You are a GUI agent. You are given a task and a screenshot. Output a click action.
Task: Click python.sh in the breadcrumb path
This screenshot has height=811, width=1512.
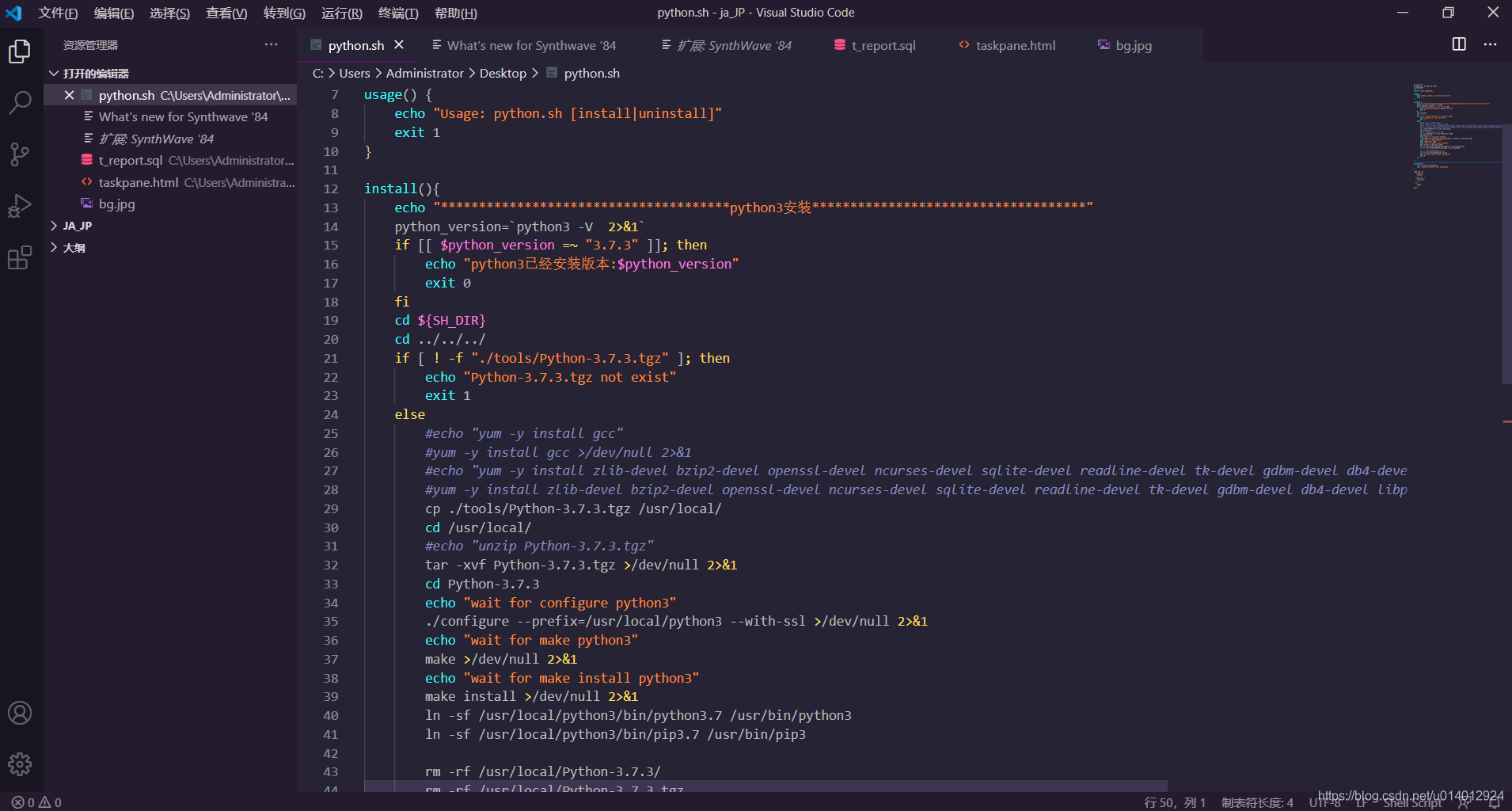(x=591, y=73)
